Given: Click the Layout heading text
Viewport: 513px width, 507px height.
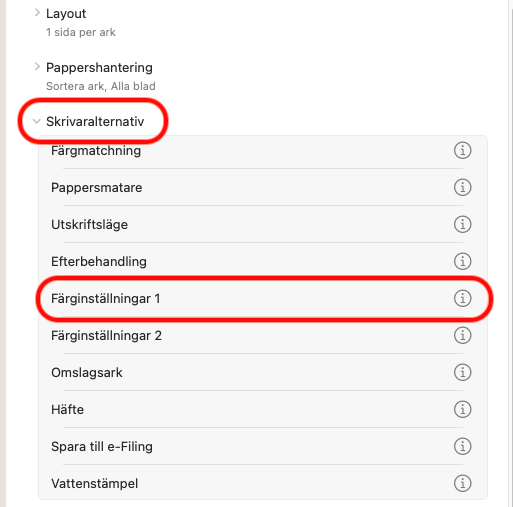Looking at the screenshot, I should click(66, 14).
